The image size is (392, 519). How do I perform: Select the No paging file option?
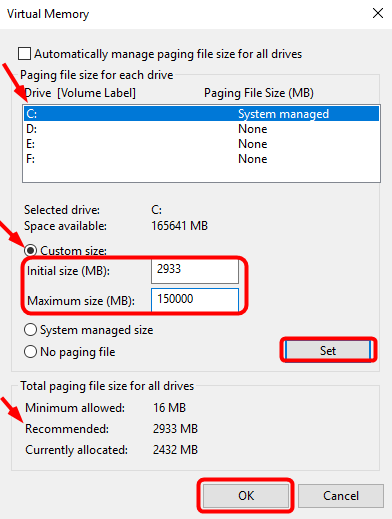(30, 352)
